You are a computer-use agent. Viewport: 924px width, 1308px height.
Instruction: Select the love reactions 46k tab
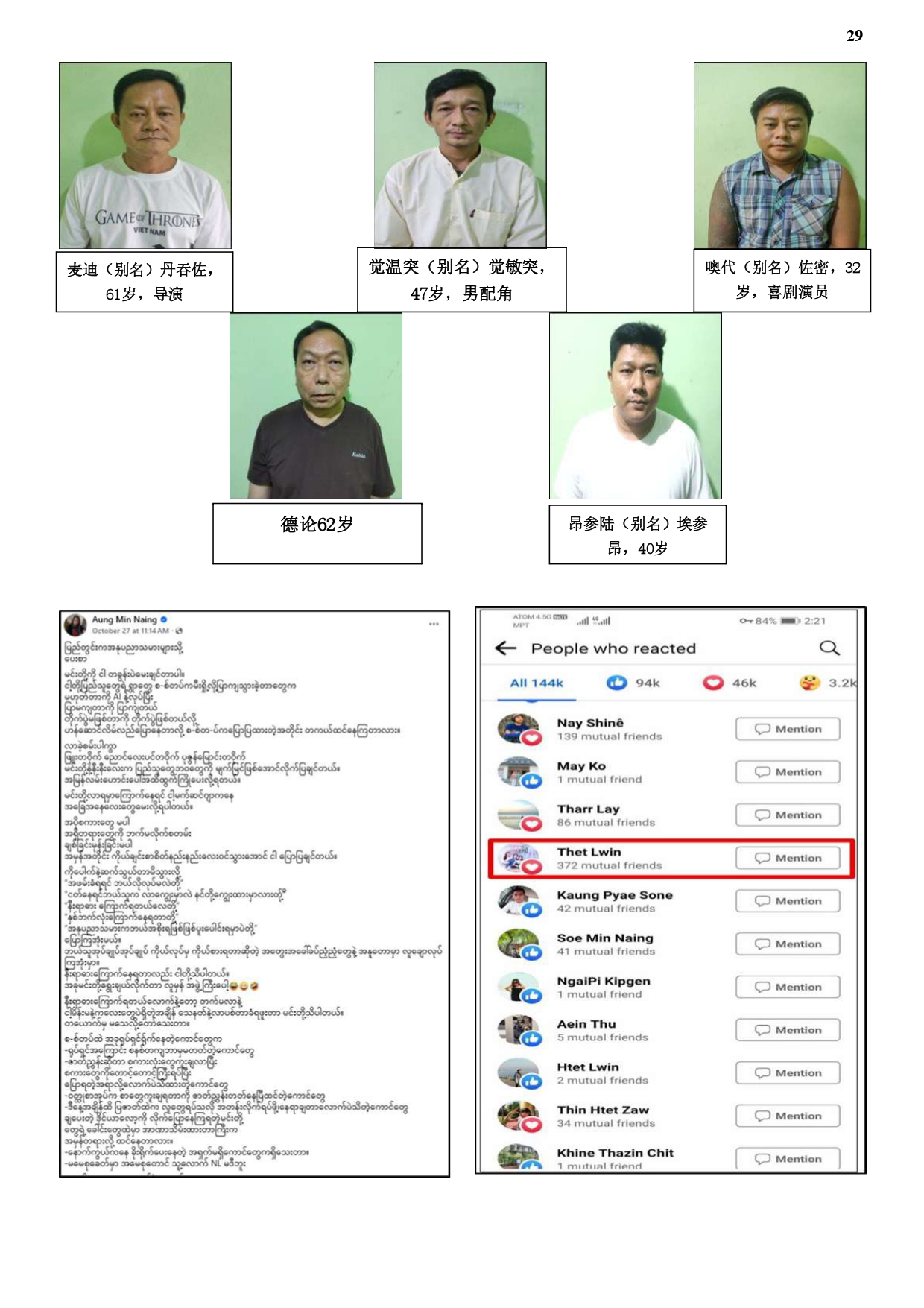click(x=730, y=683)
